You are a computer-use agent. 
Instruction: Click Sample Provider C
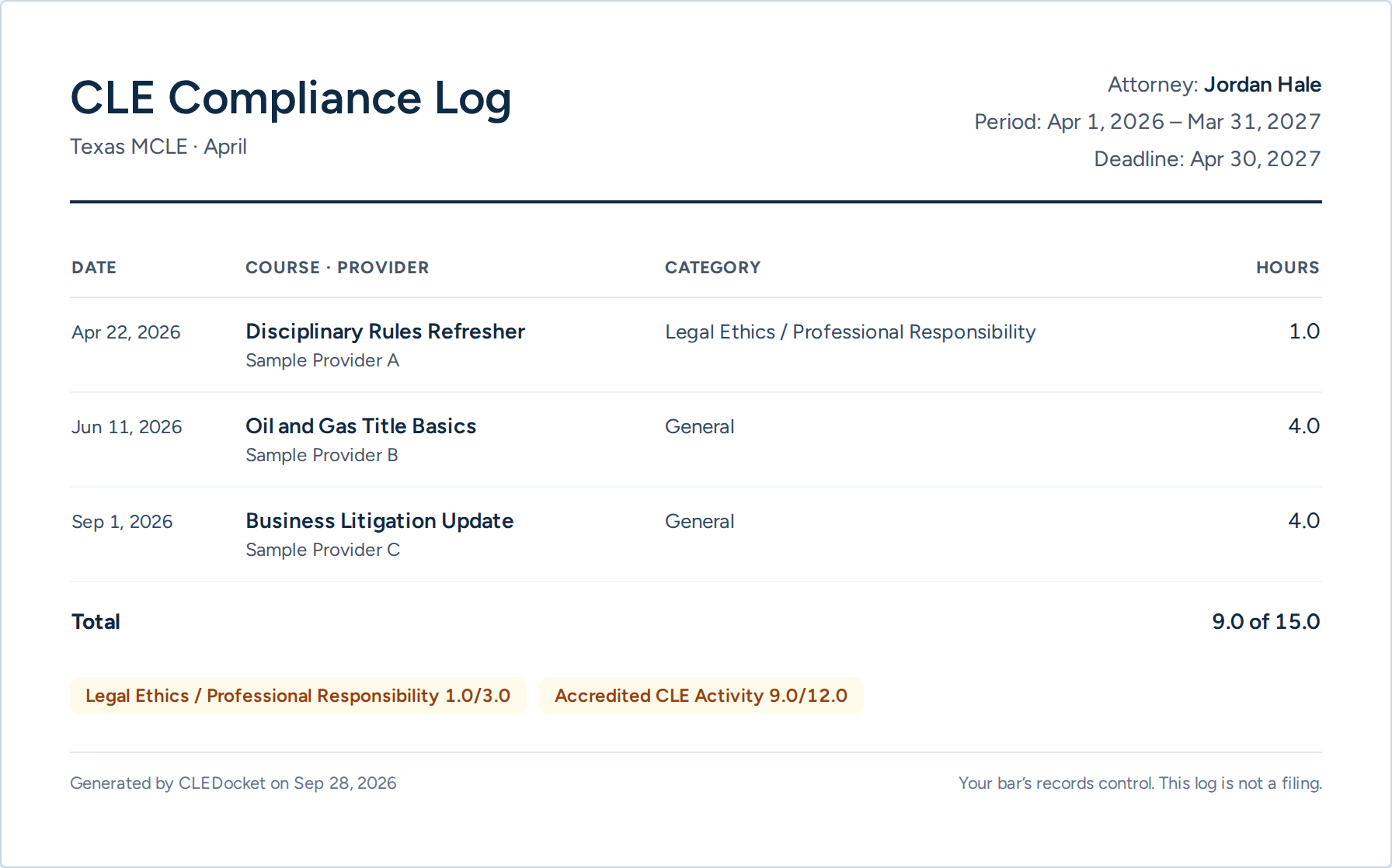322,550
